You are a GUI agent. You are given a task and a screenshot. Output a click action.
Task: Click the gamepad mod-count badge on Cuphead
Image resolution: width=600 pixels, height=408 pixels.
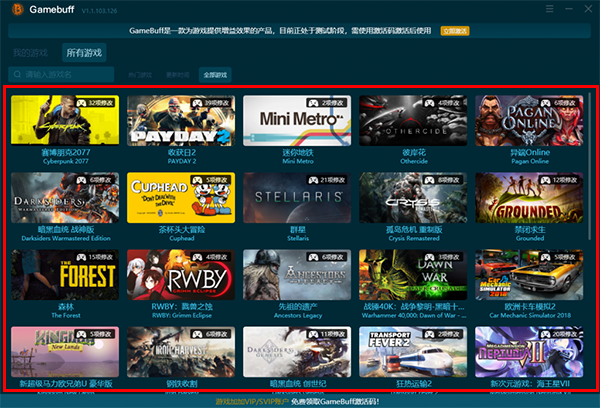pyautogui.click(x=210, y=180)
